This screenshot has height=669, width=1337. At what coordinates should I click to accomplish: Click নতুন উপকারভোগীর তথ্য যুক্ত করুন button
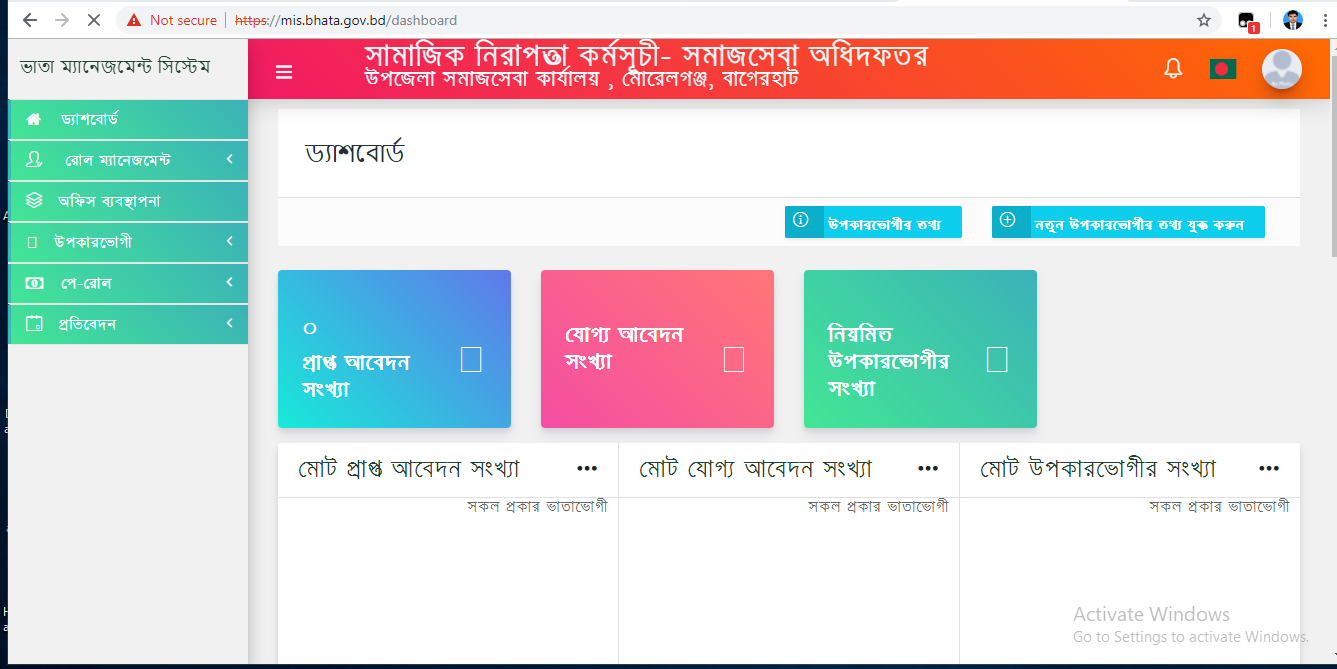pyautogui.click(x=1128, y=222)
